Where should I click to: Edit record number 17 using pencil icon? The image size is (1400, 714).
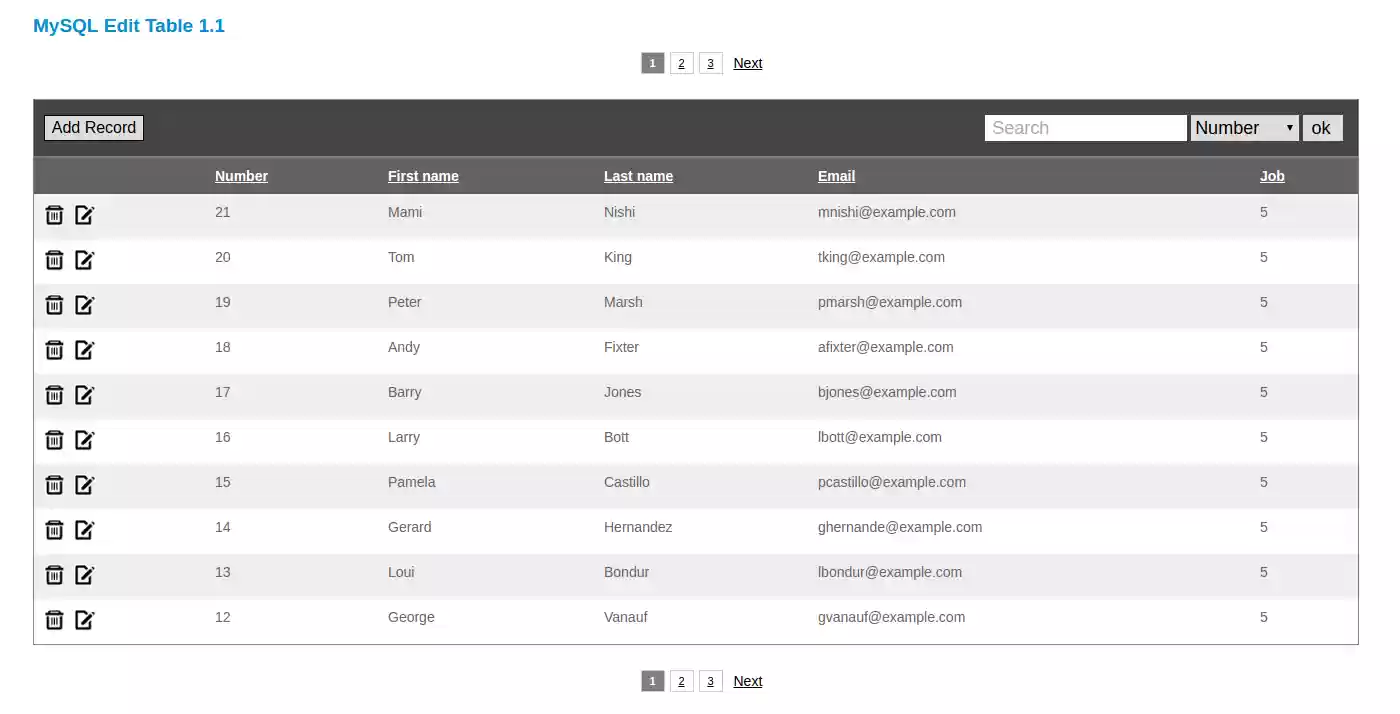point(85,394)
